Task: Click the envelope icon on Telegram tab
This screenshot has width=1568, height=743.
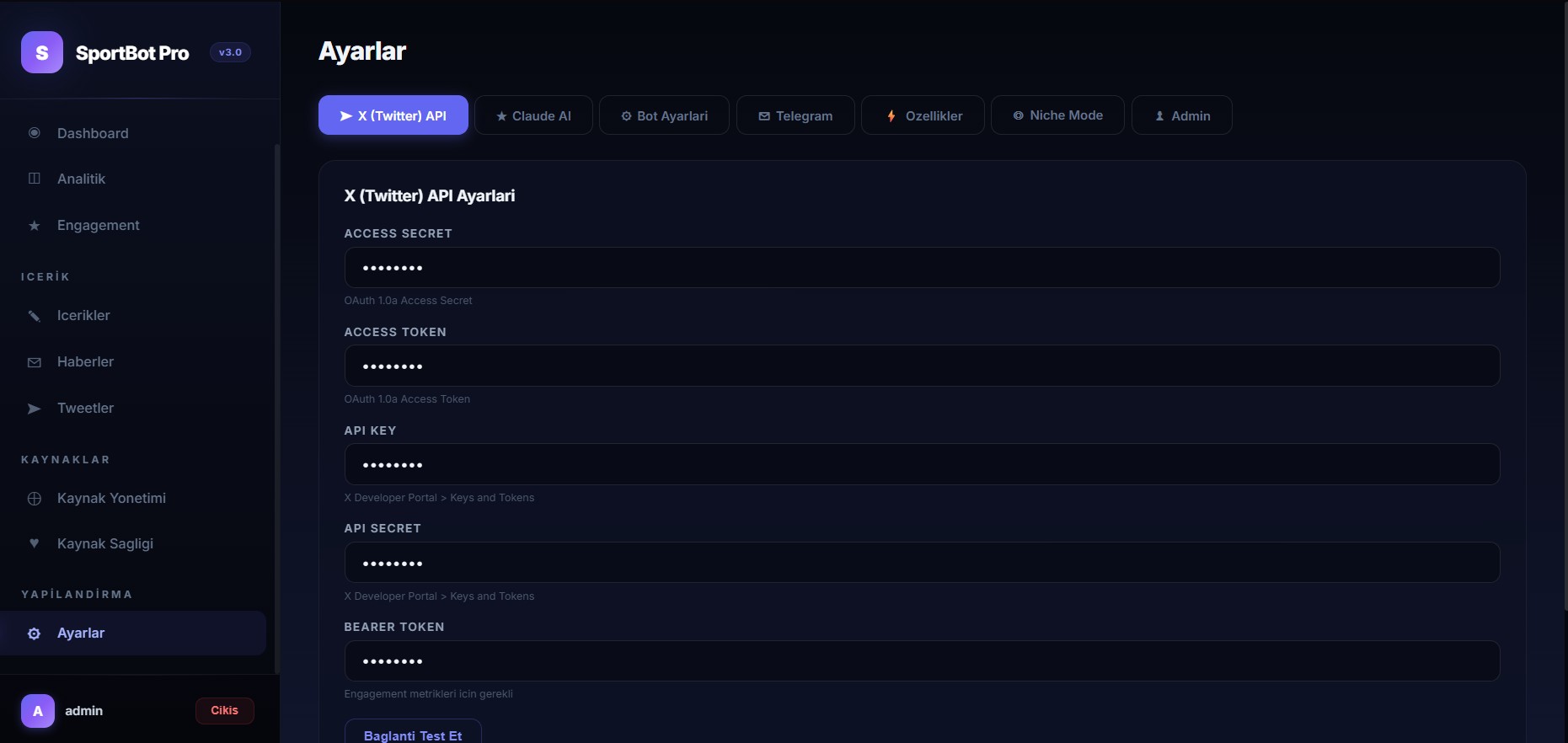Action: tap(764, 116)
